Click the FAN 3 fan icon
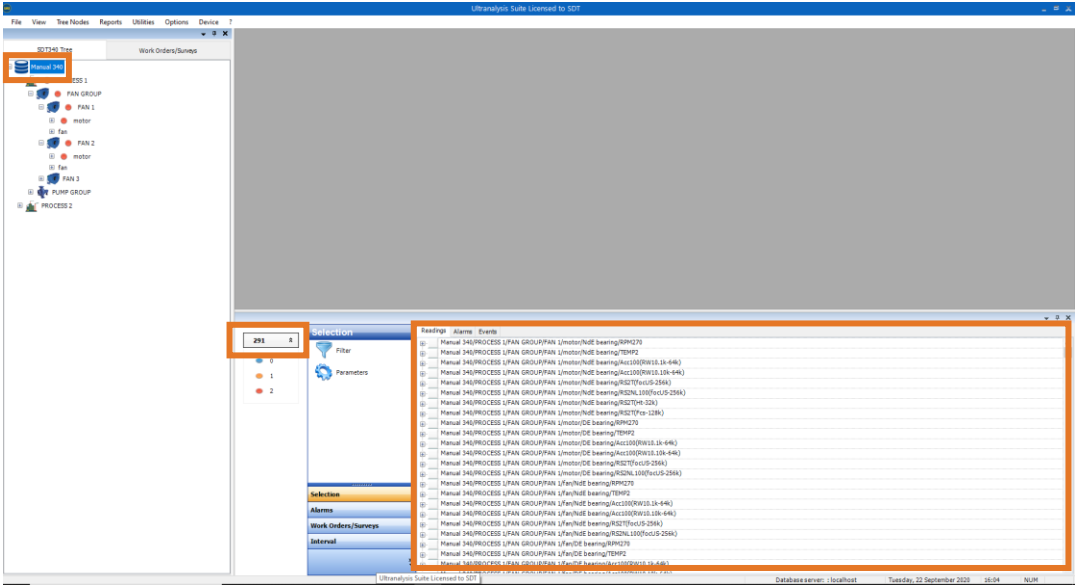The width and height of the screenshot is (1078, 588). (x=53, y=179)
